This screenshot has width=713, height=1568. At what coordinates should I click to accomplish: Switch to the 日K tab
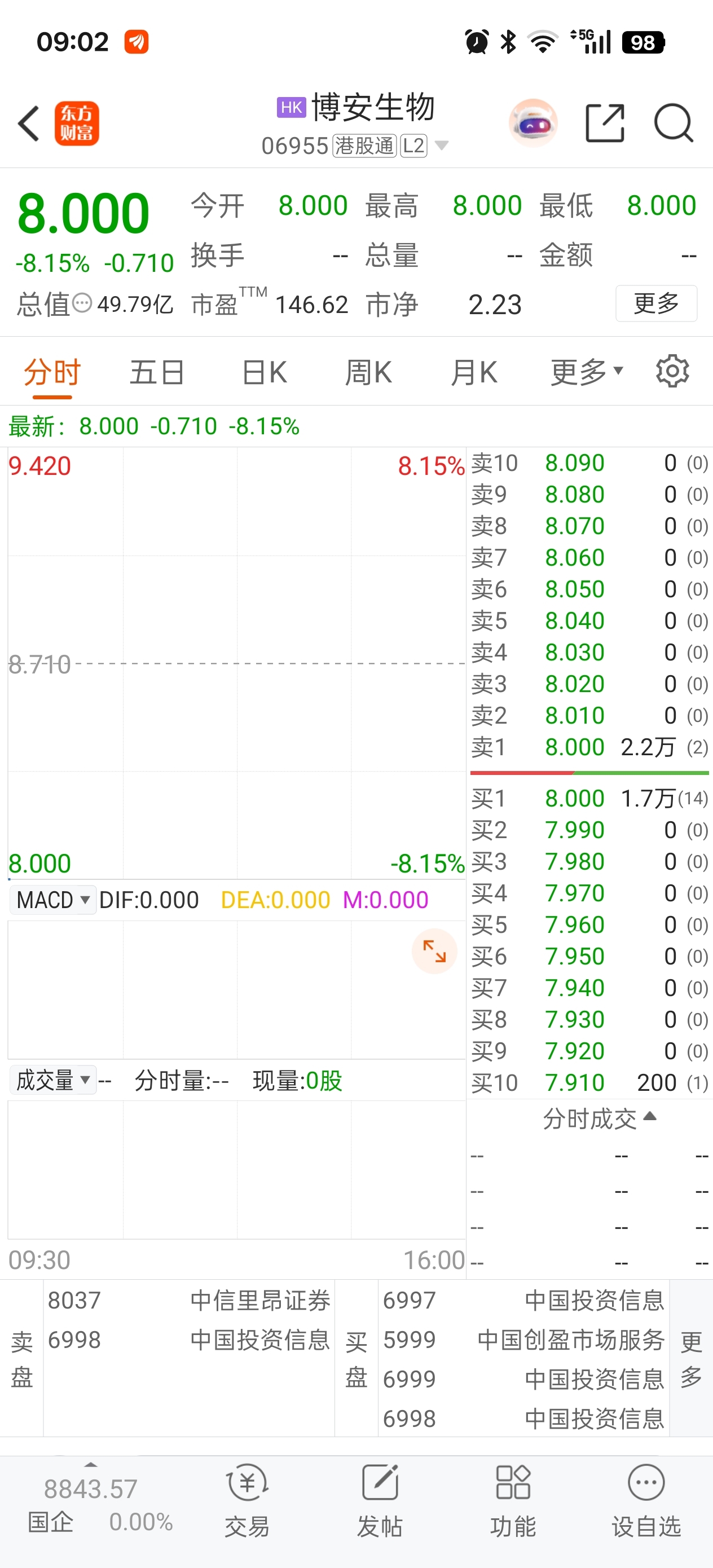pos(264,372)
